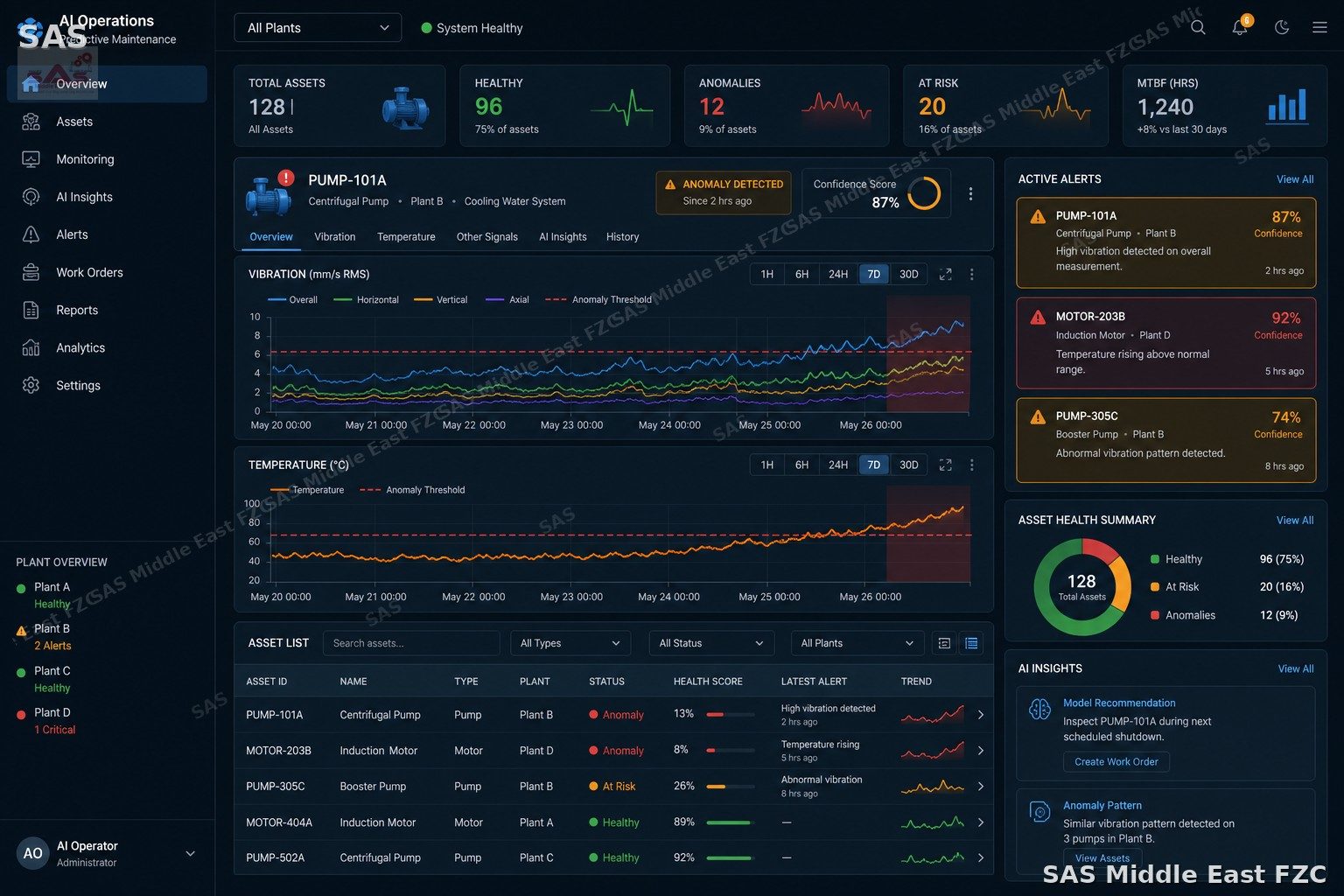This screenshot has height=896, width=1344.
Task: Click View All in AI Insights panel
Action: click(1296, 669)
